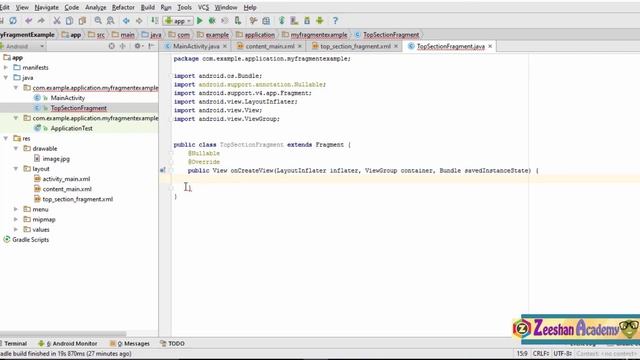This screenshot has height=360, width=640.
Task: Click the src breadcrumb
Action: coord(97,35)
